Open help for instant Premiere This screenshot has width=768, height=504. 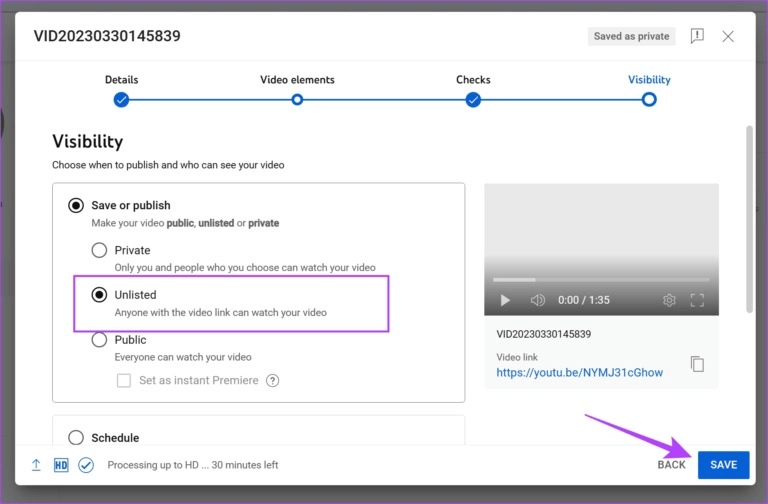272,380
